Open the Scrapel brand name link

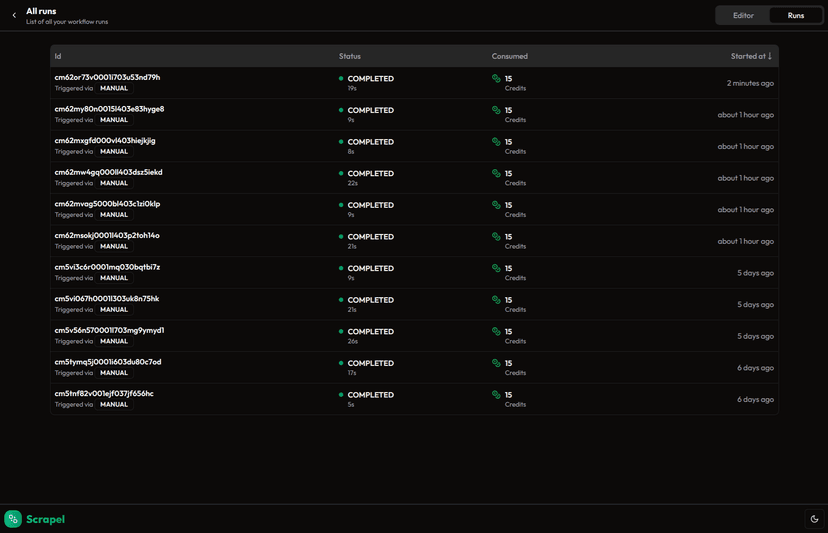(x=45, y=519)
